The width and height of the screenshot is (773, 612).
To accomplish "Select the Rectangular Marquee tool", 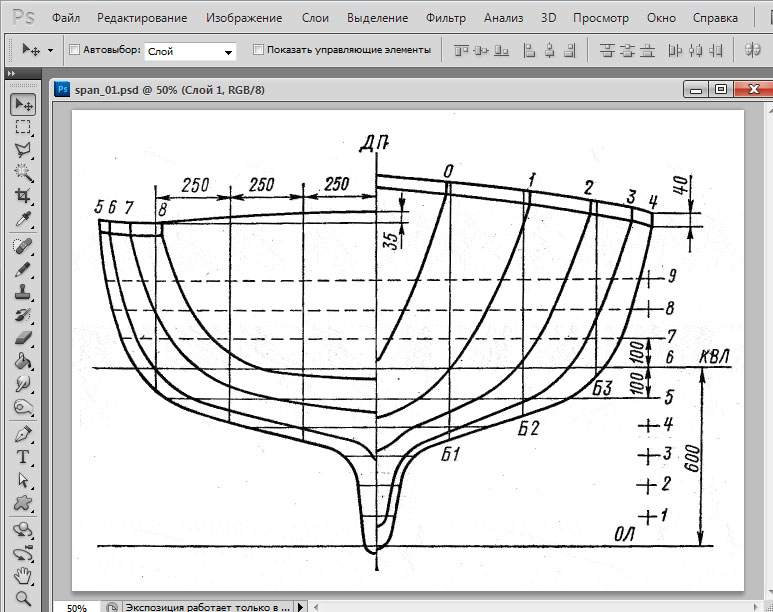I will tap(22, 127).
